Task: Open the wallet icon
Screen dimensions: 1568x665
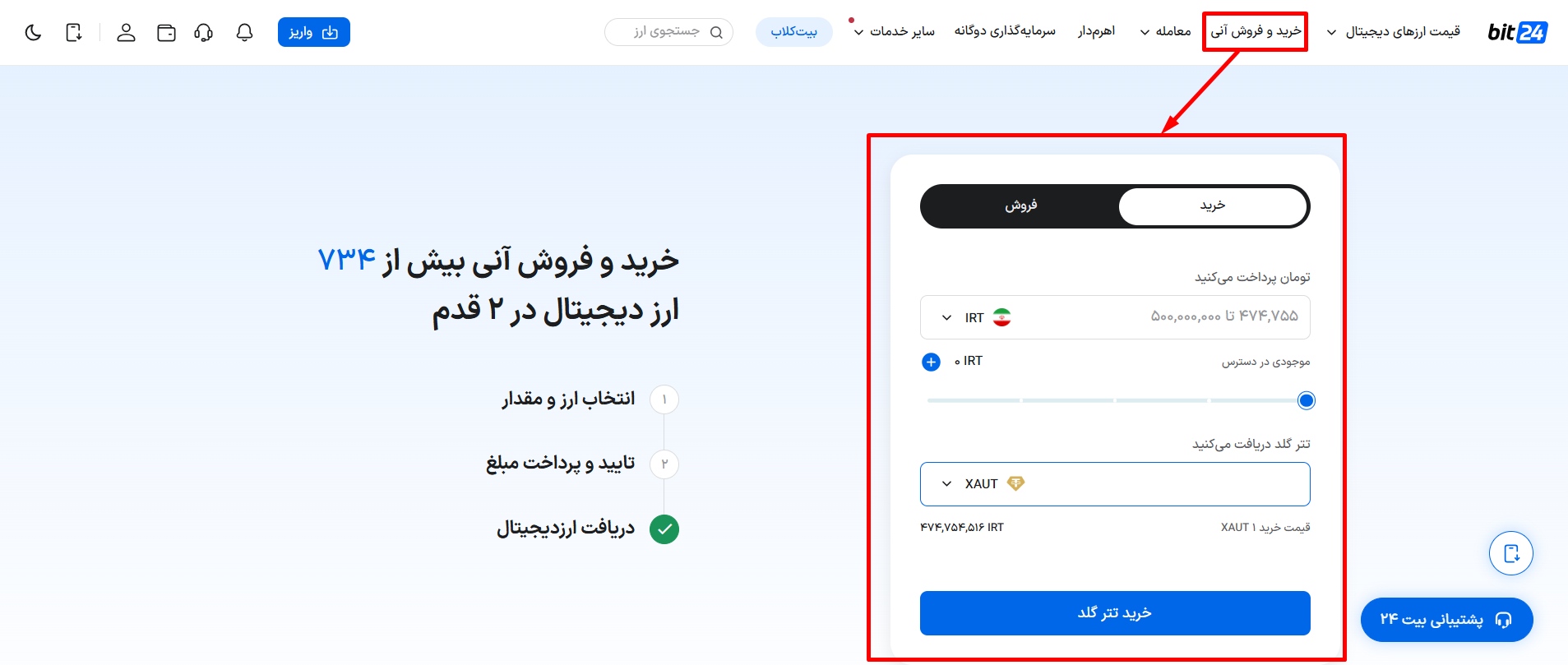Action: pos(166,33)
